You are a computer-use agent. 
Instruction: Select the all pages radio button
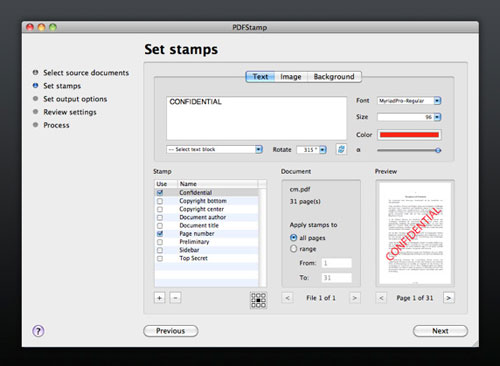click(293, 238)
